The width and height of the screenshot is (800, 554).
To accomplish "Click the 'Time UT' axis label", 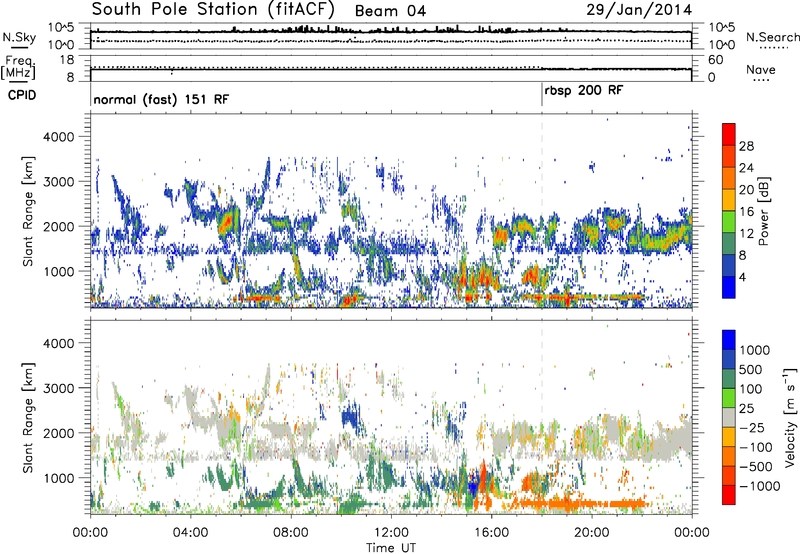I will 391,548.
